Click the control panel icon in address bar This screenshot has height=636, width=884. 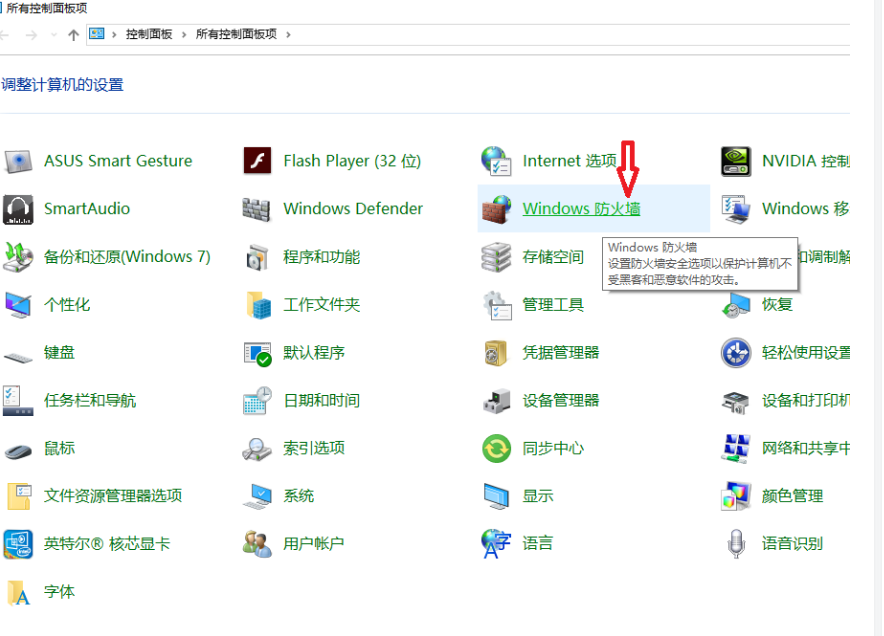(97, 34)
